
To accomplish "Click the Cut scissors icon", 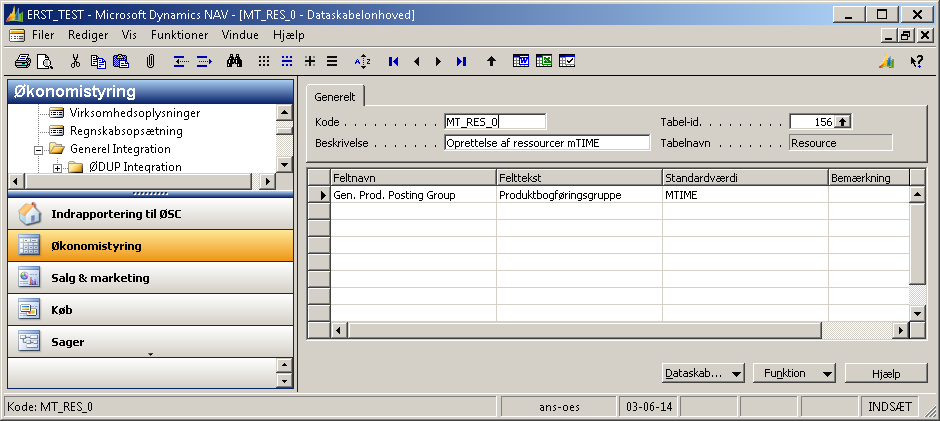I will tap(77, 61).
